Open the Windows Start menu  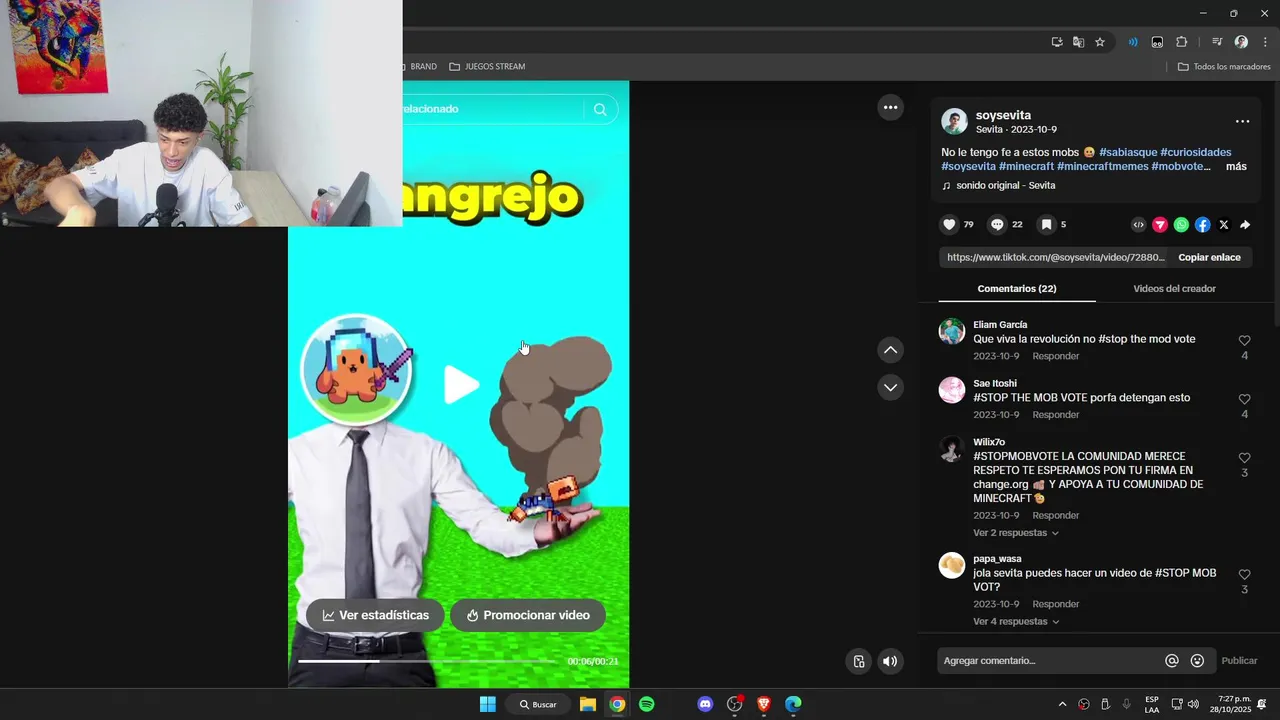(487, 704)
